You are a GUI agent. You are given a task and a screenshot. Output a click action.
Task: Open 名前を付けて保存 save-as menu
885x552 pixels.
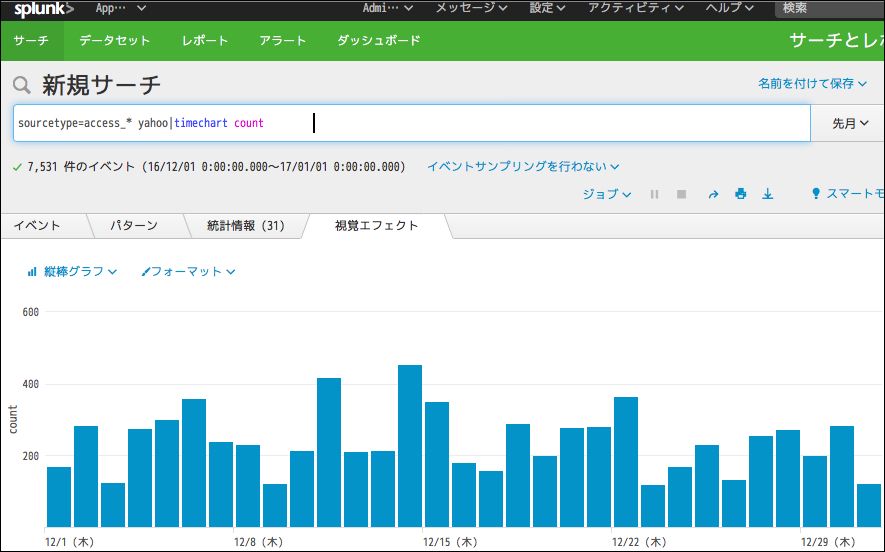(812, 84)
